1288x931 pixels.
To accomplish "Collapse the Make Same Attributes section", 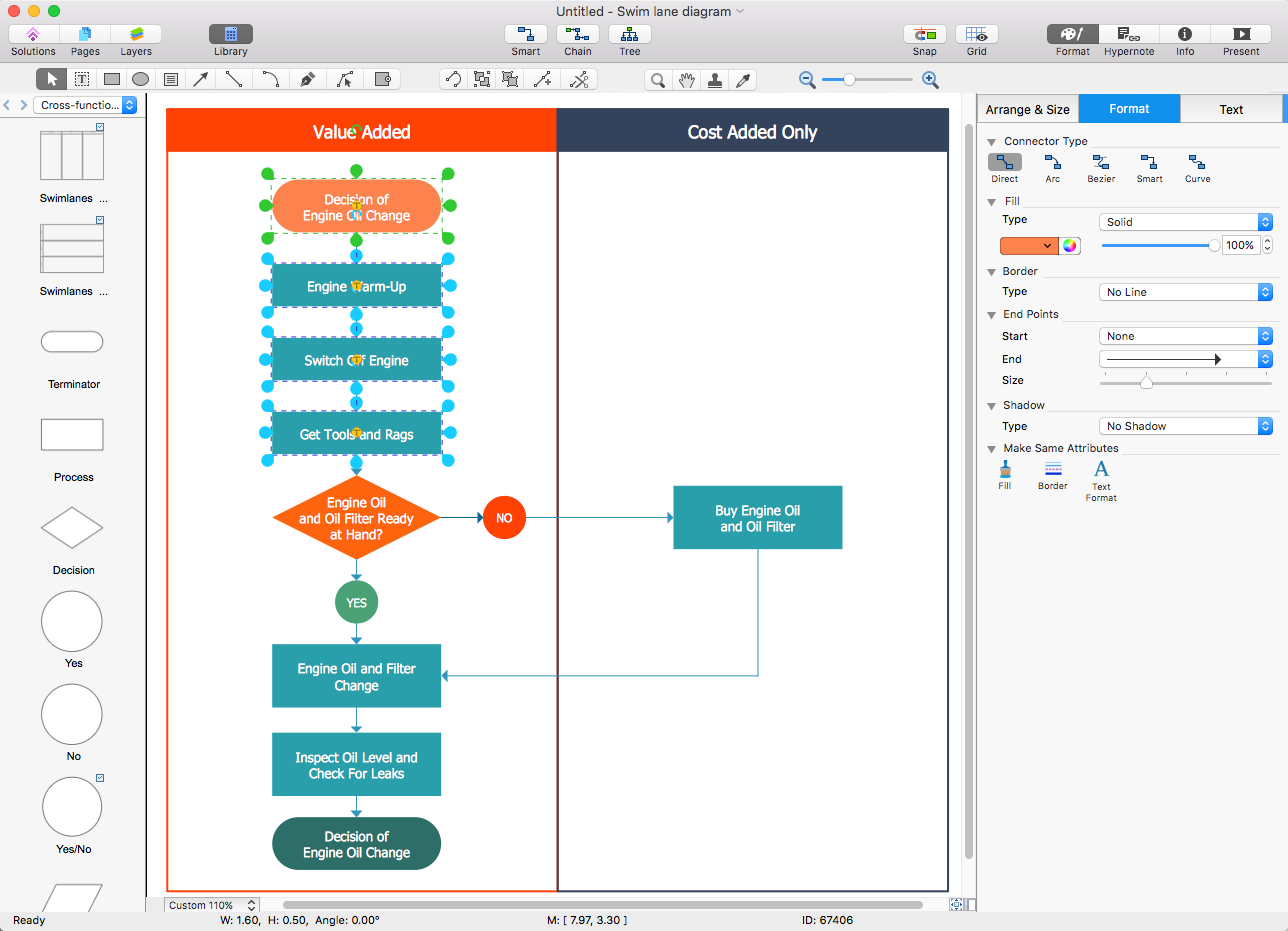I will [x=992, y=449].
